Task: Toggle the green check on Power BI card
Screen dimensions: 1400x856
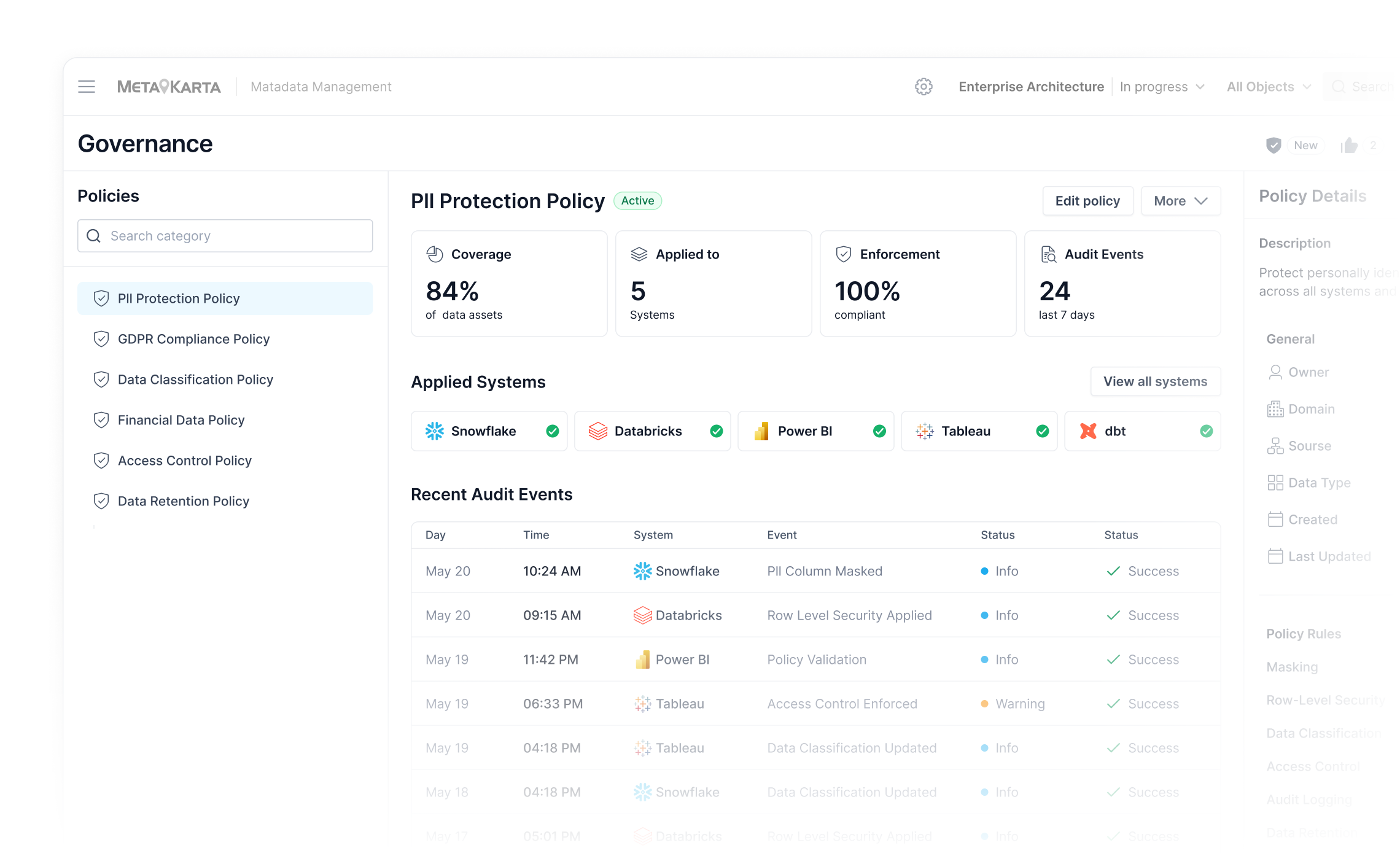Action: pyautogui.click(x=879, y=431)
